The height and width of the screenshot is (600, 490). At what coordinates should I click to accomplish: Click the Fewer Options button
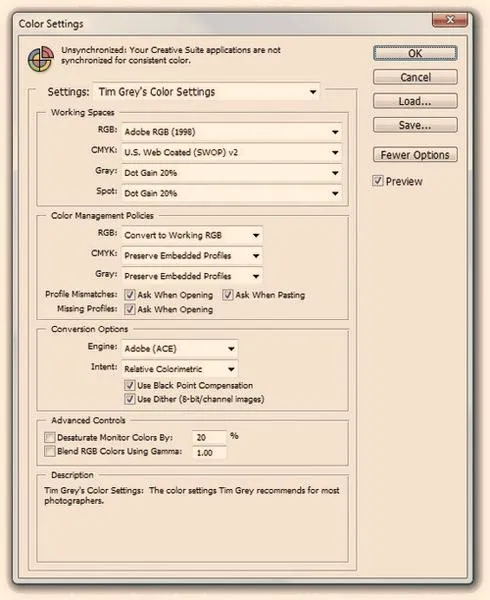click(415, 155)
